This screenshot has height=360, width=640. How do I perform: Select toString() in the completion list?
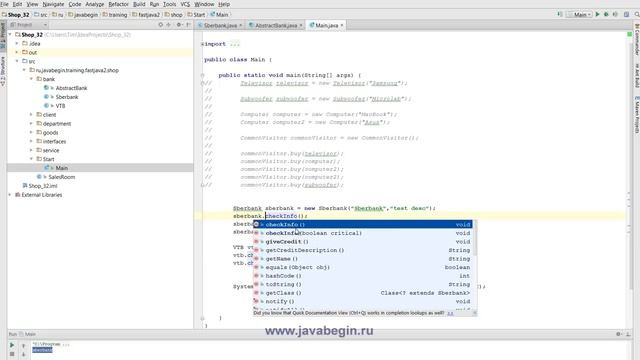(362, 284)
